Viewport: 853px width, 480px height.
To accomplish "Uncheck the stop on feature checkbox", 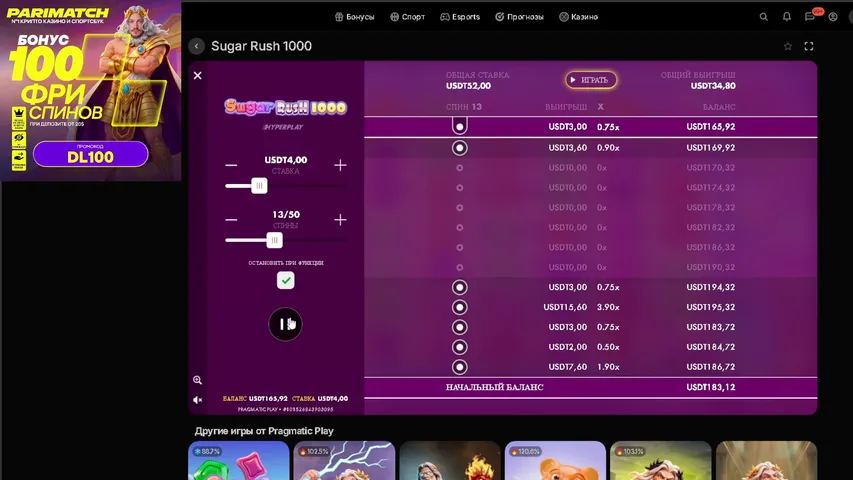I will pos(286,280).
